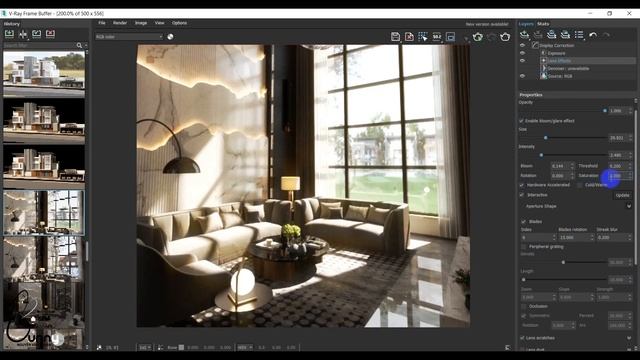This screenshot has height=360, width=640.
Task: Toggle Hardware Accelerated checkbox
Action: [522, 185]
